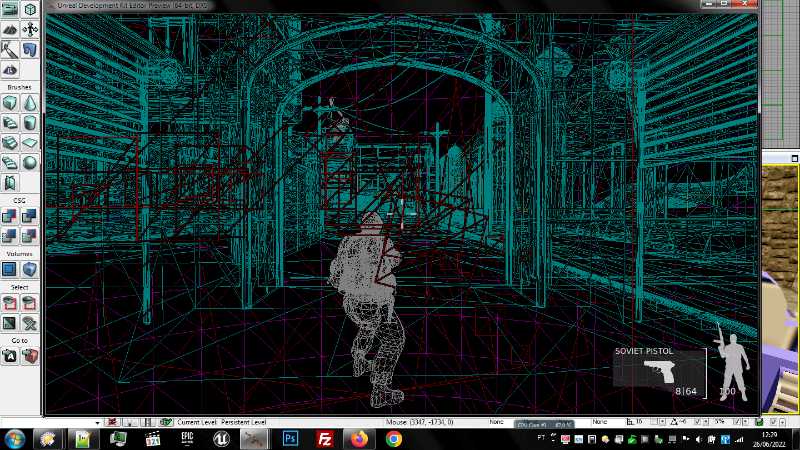The width and height of the screenshot is (800, 450).
Task: Open Media Player Classic taskbar icon
Action: click(x=153, y=439)
